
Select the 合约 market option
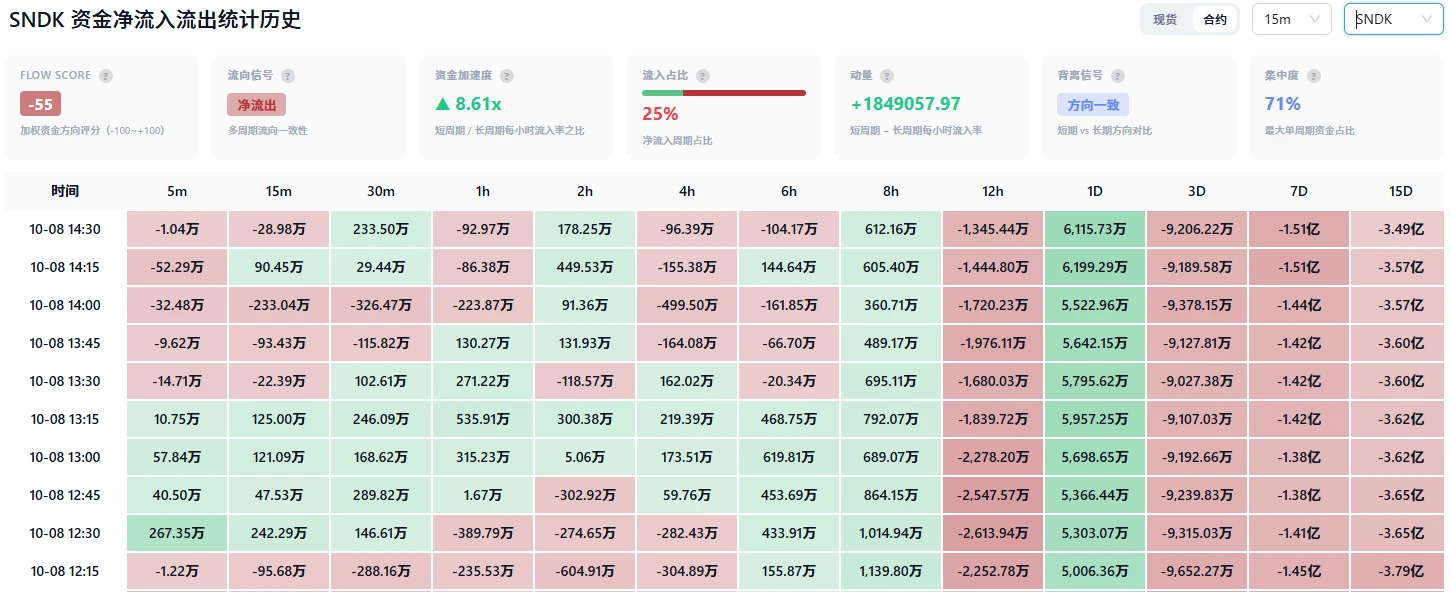pos(1215,19)
